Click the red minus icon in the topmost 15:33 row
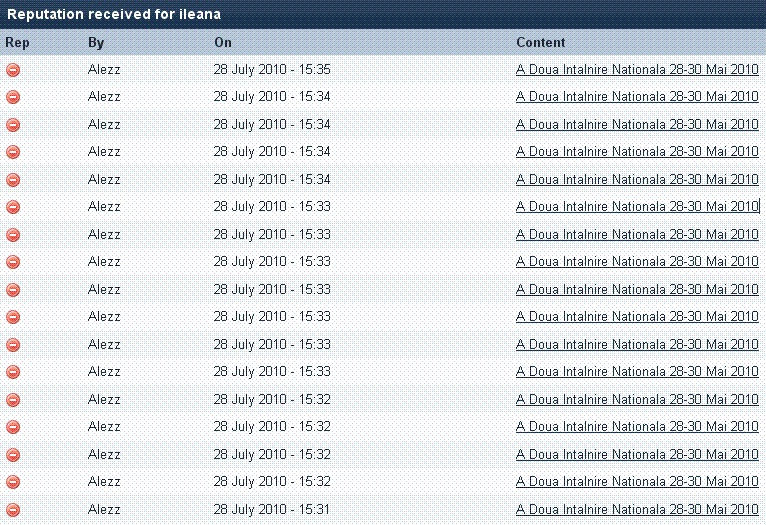The width and height of the screenshot is (766, 525). point(13,207)
